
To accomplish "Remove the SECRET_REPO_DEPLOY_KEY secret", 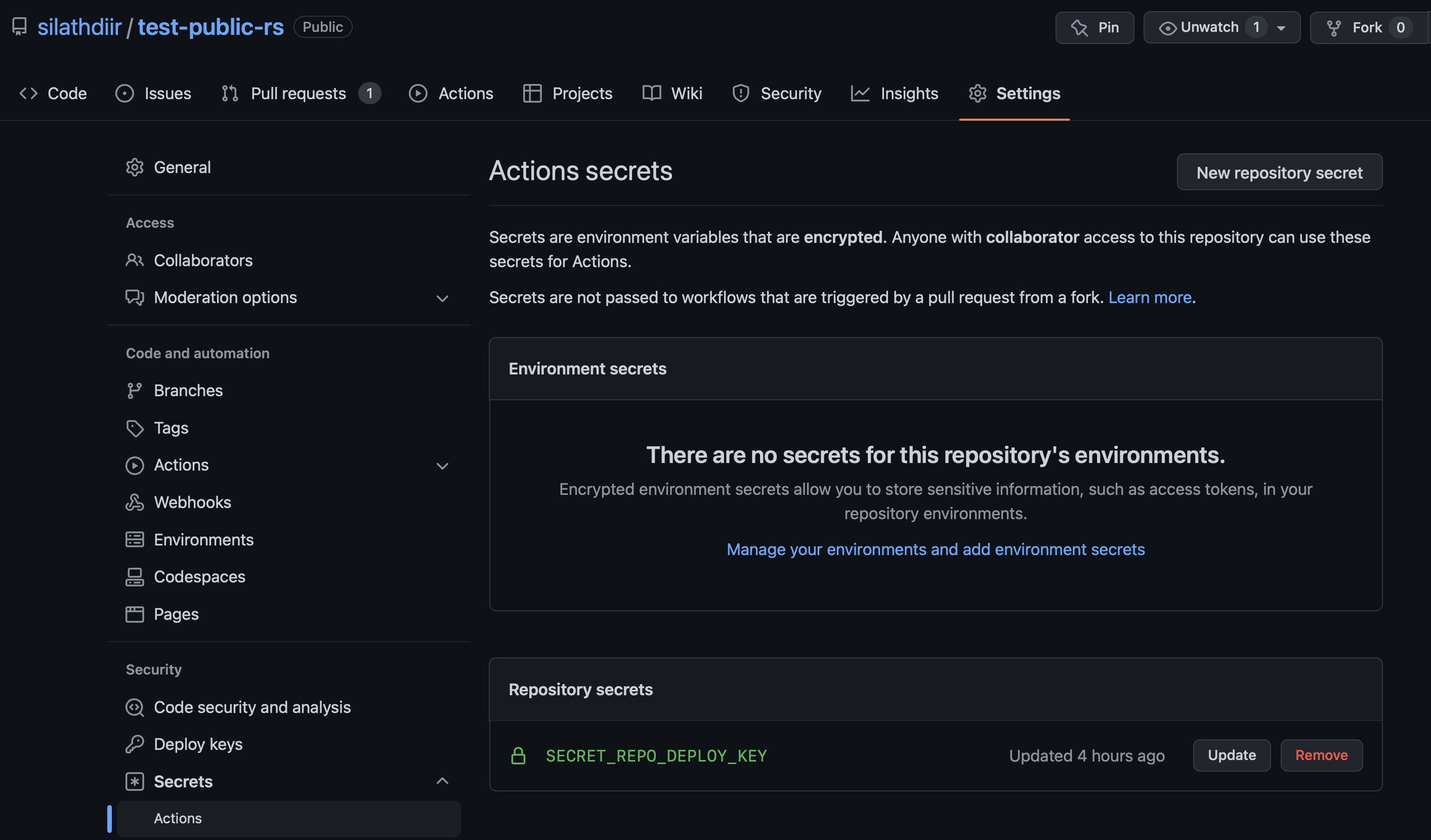I will pyautogui.click(x=1321, y=755).
